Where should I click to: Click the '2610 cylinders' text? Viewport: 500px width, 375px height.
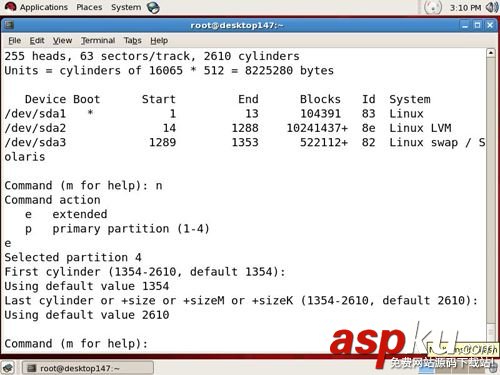tap(251, 56)
